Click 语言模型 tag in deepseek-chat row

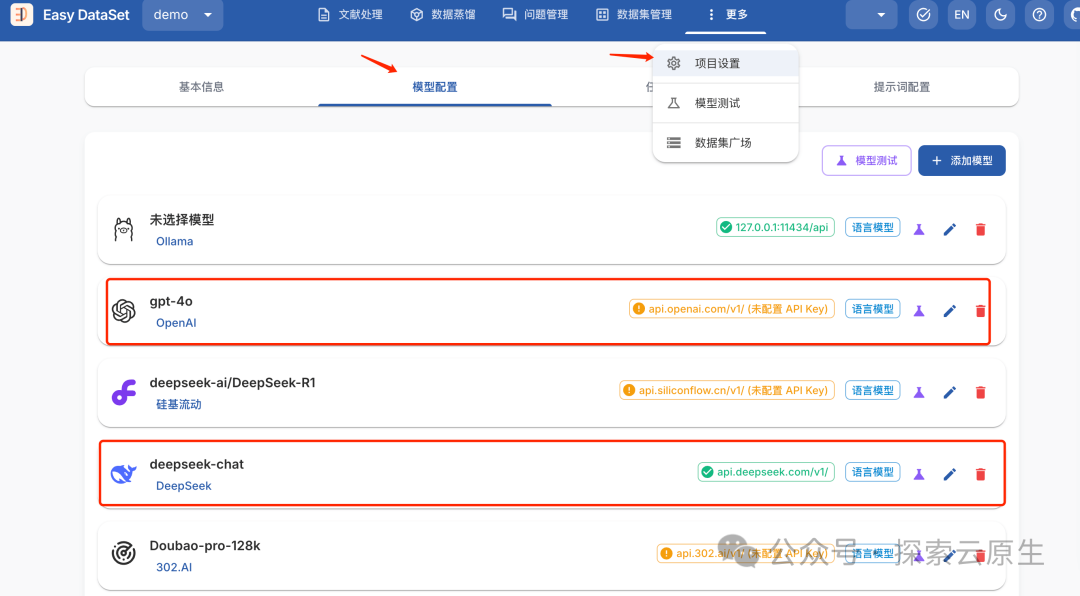pos(873,472)
